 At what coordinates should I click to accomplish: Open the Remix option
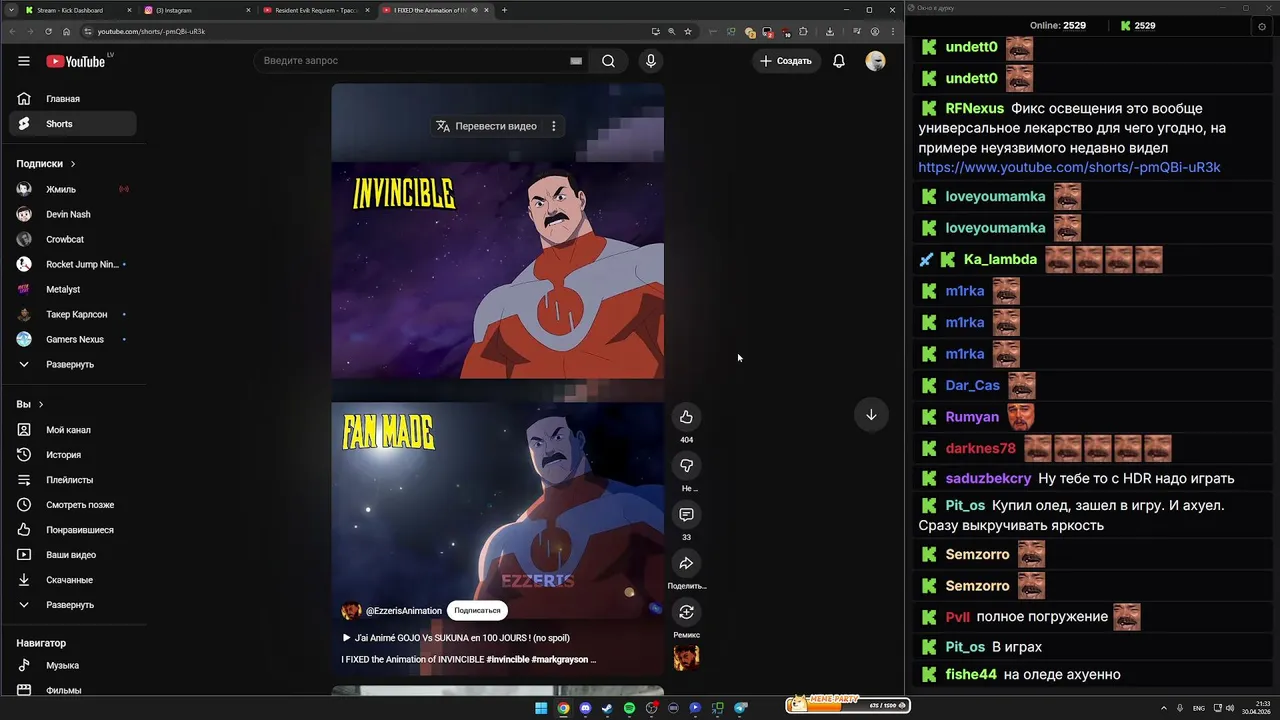(686, 612)
